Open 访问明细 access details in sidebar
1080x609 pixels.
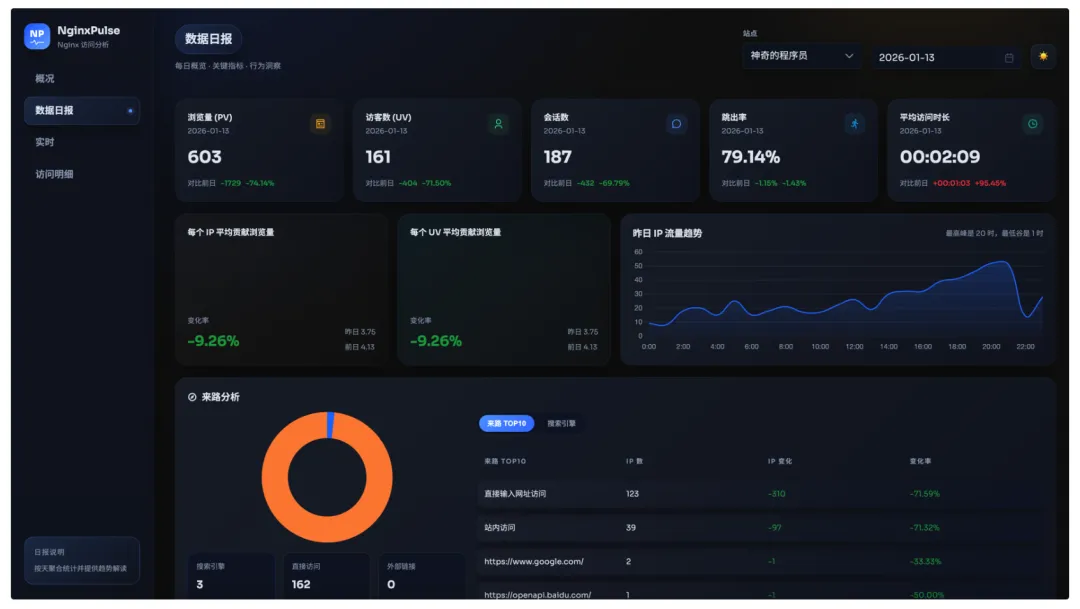(54, 174)
